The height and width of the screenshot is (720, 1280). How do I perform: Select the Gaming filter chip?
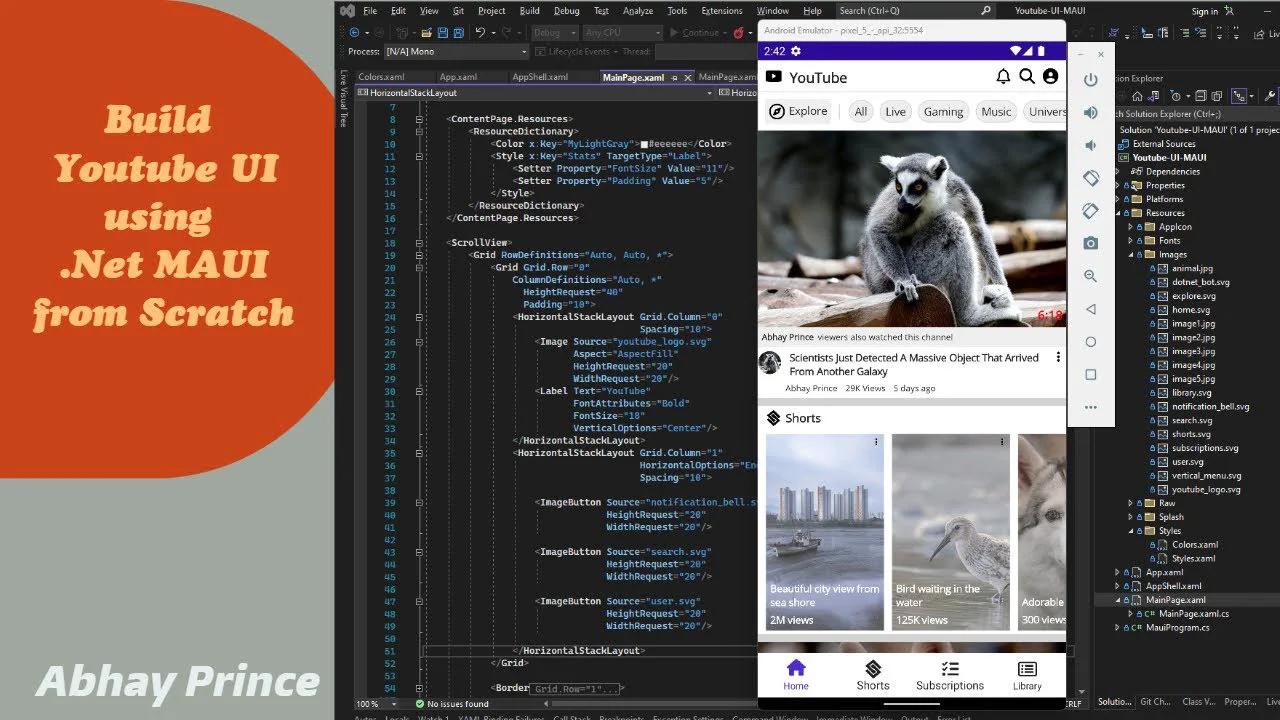tap(943, 111)
